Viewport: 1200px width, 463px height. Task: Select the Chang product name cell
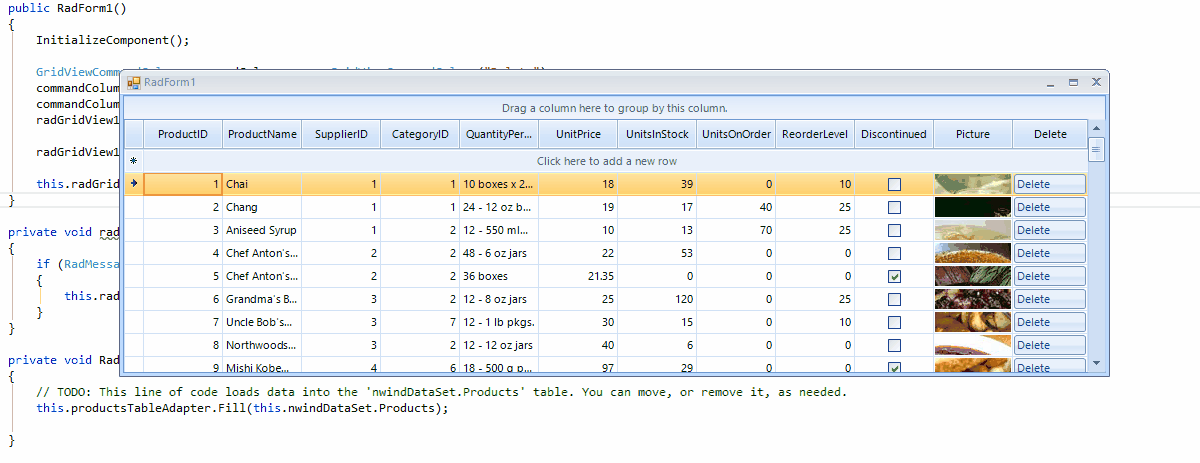tap(262, 207)
